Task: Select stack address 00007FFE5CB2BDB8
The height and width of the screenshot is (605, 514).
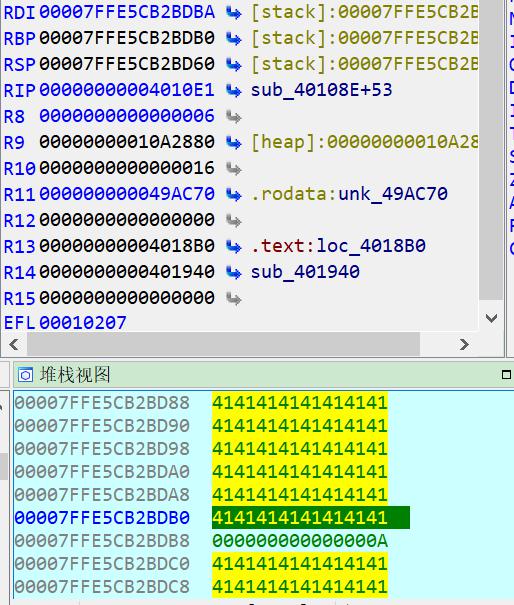Action: [102, 541]
